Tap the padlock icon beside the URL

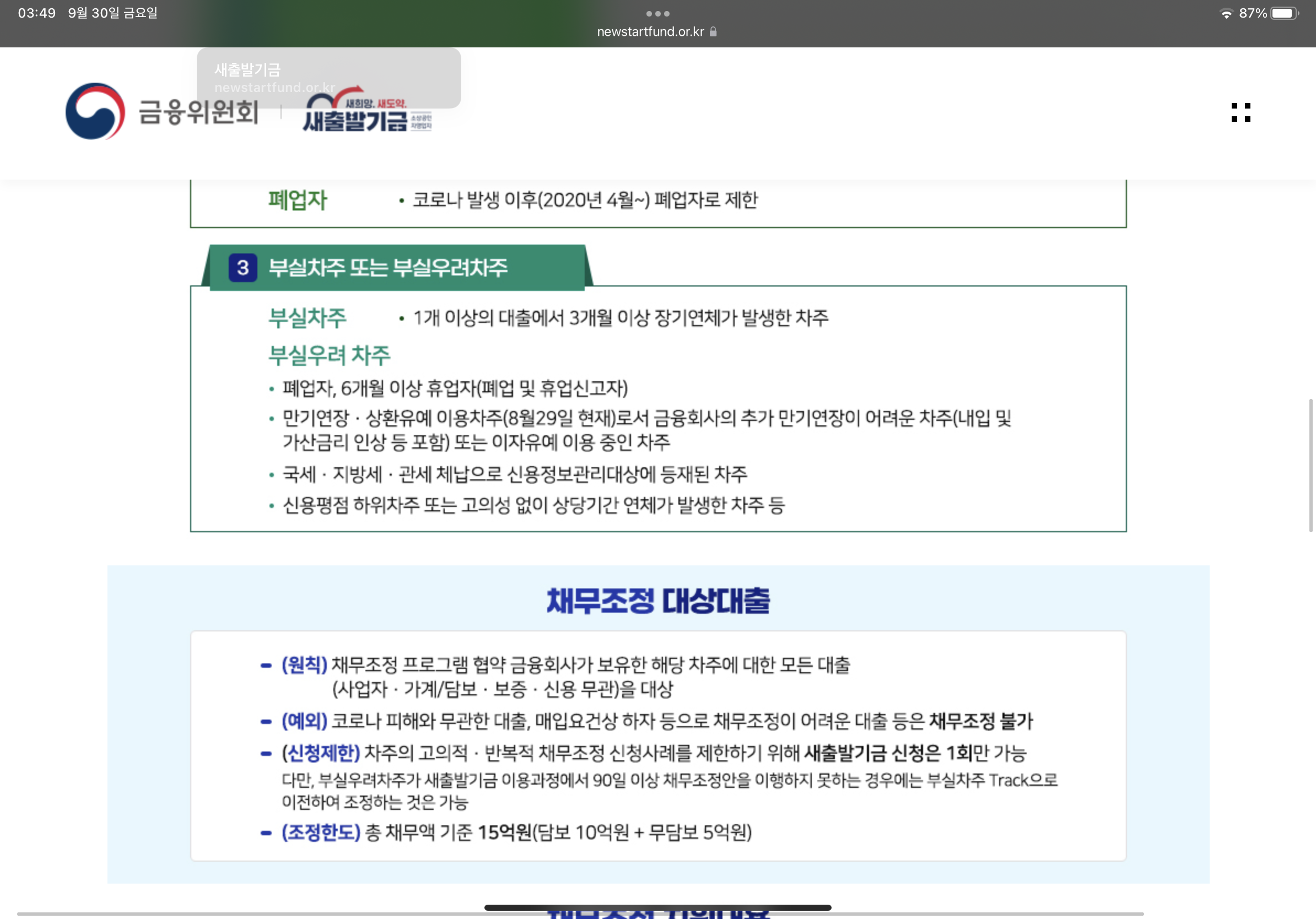click(x=713, y=32)
